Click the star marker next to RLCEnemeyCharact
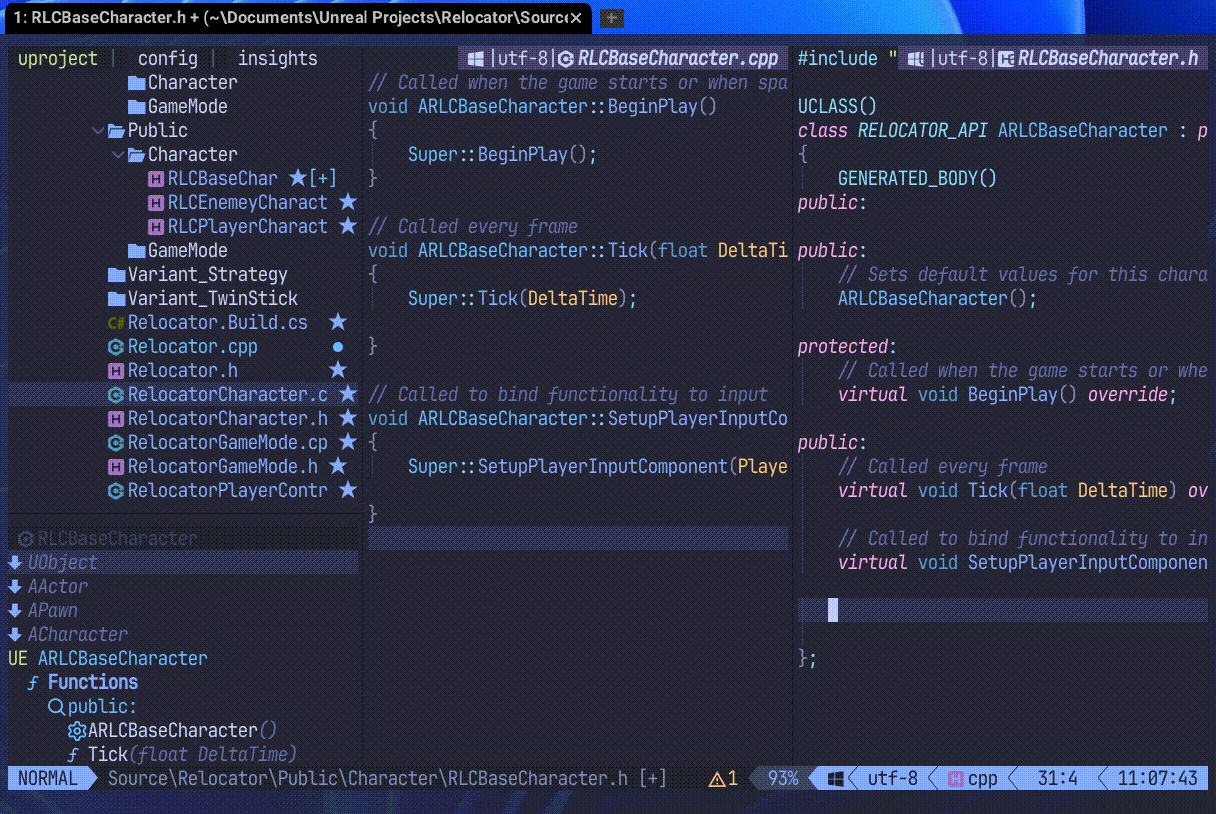The image size is (1216, 814). click(347, 202)
